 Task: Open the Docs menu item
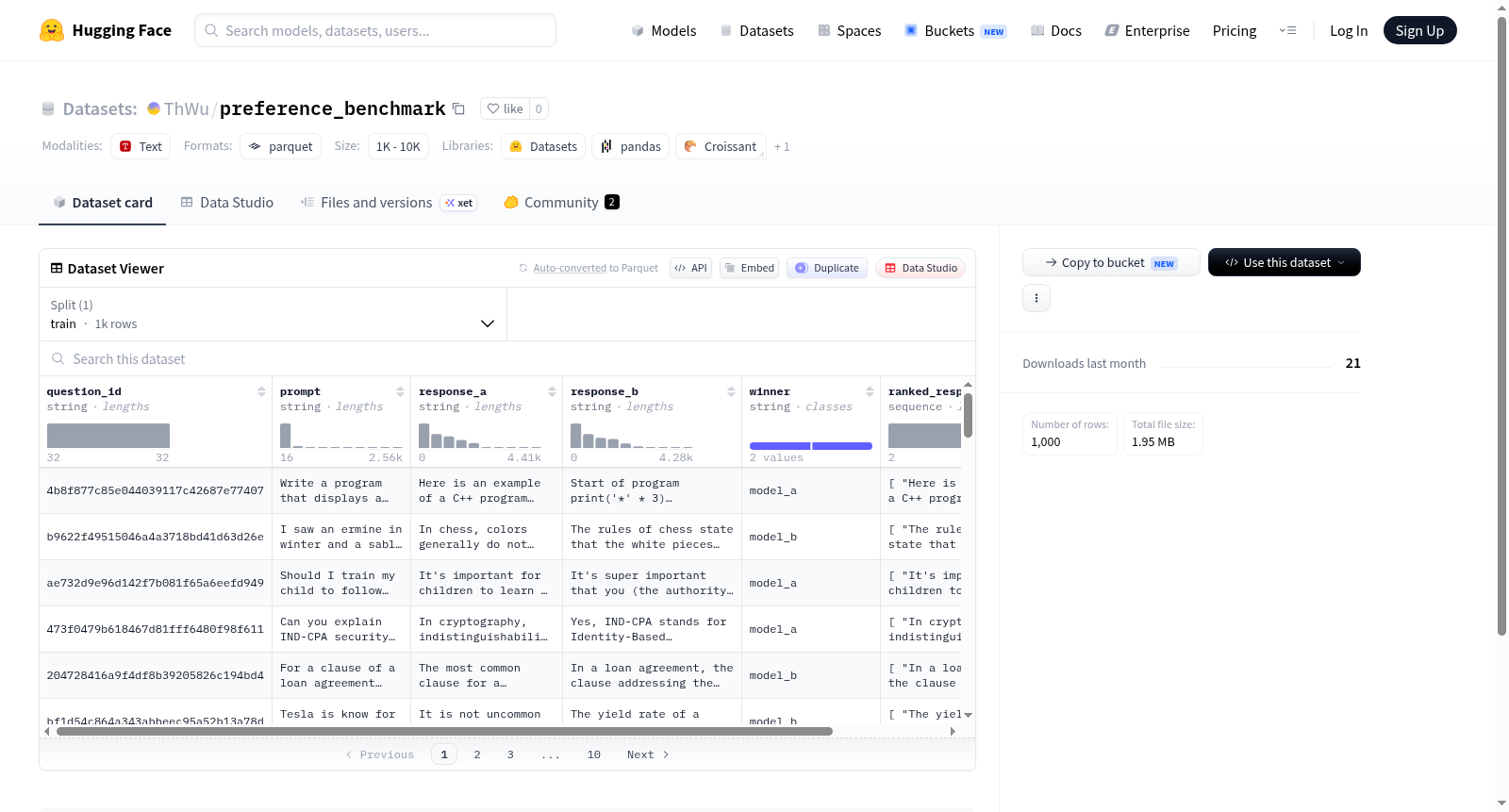(x=1055, y=30)
